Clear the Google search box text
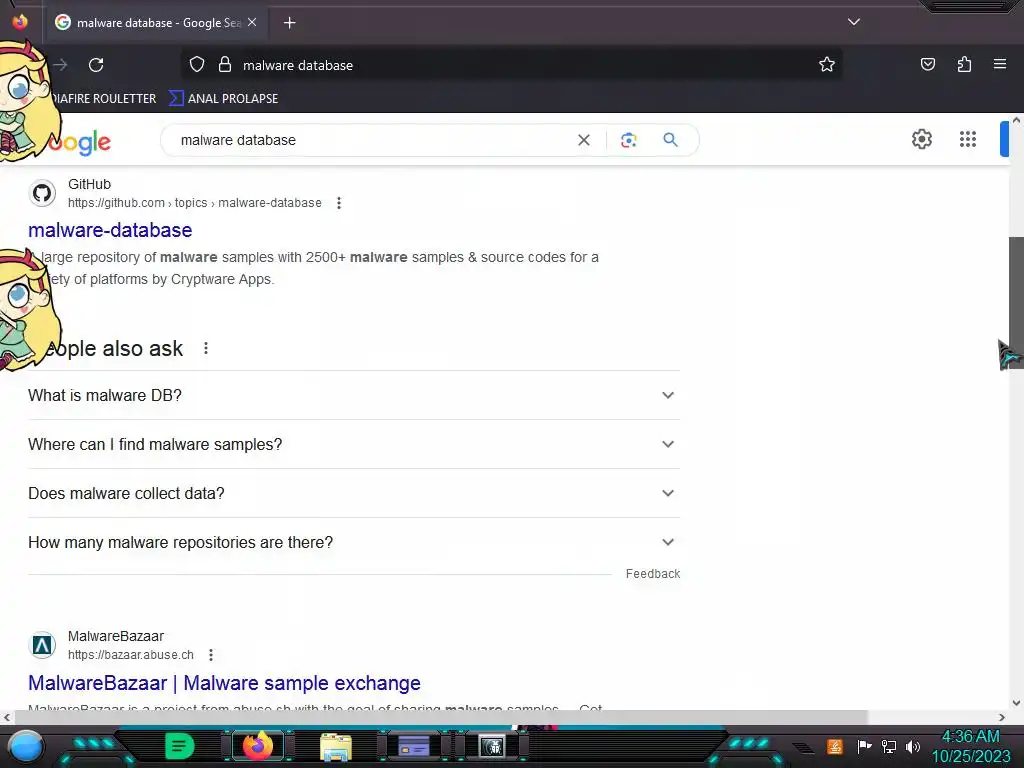1024x768 pixels. click(x=584, y=140)
